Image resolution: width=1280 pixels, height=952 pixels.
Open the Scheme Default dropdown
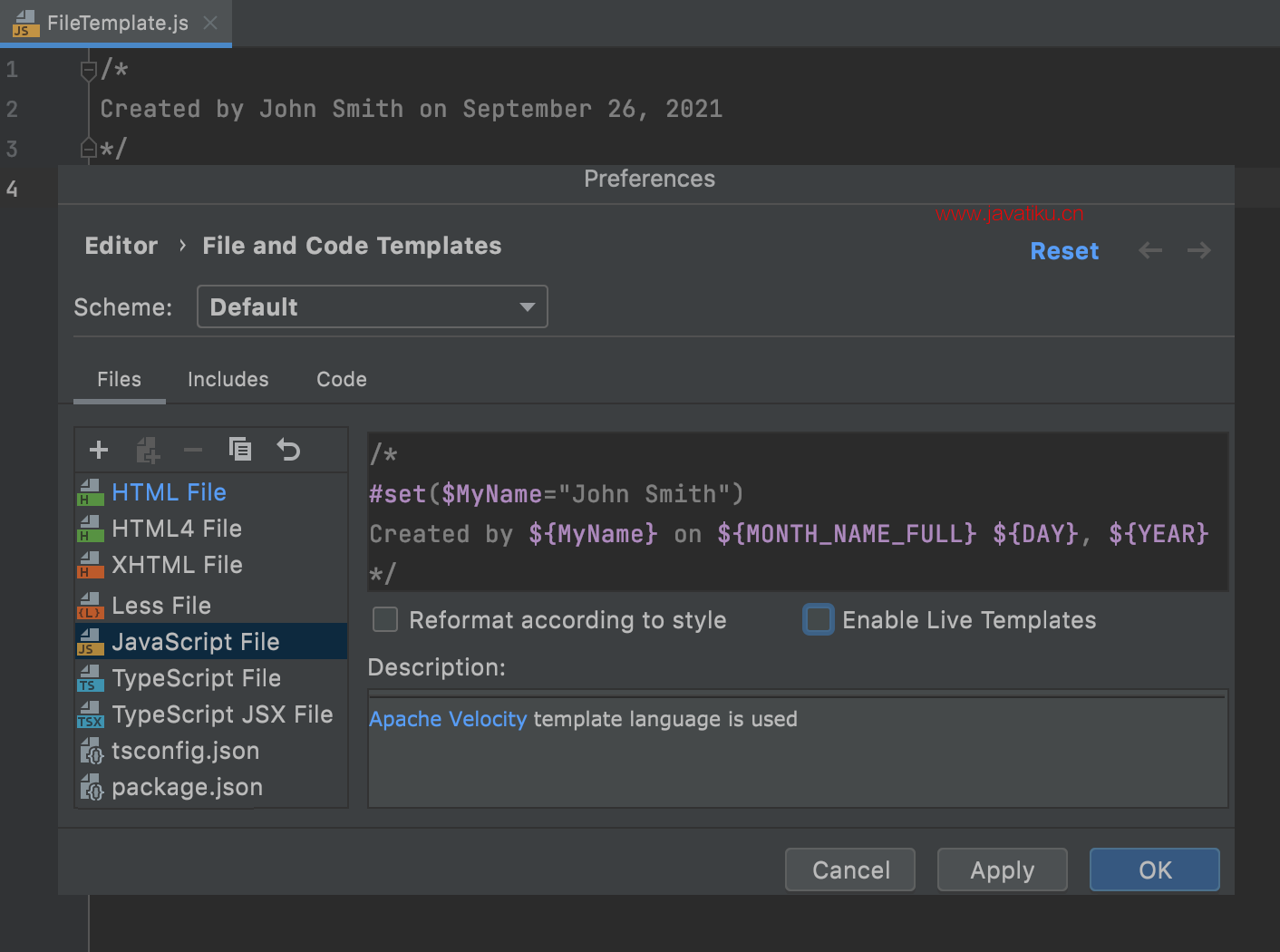(x=373, y=306)
